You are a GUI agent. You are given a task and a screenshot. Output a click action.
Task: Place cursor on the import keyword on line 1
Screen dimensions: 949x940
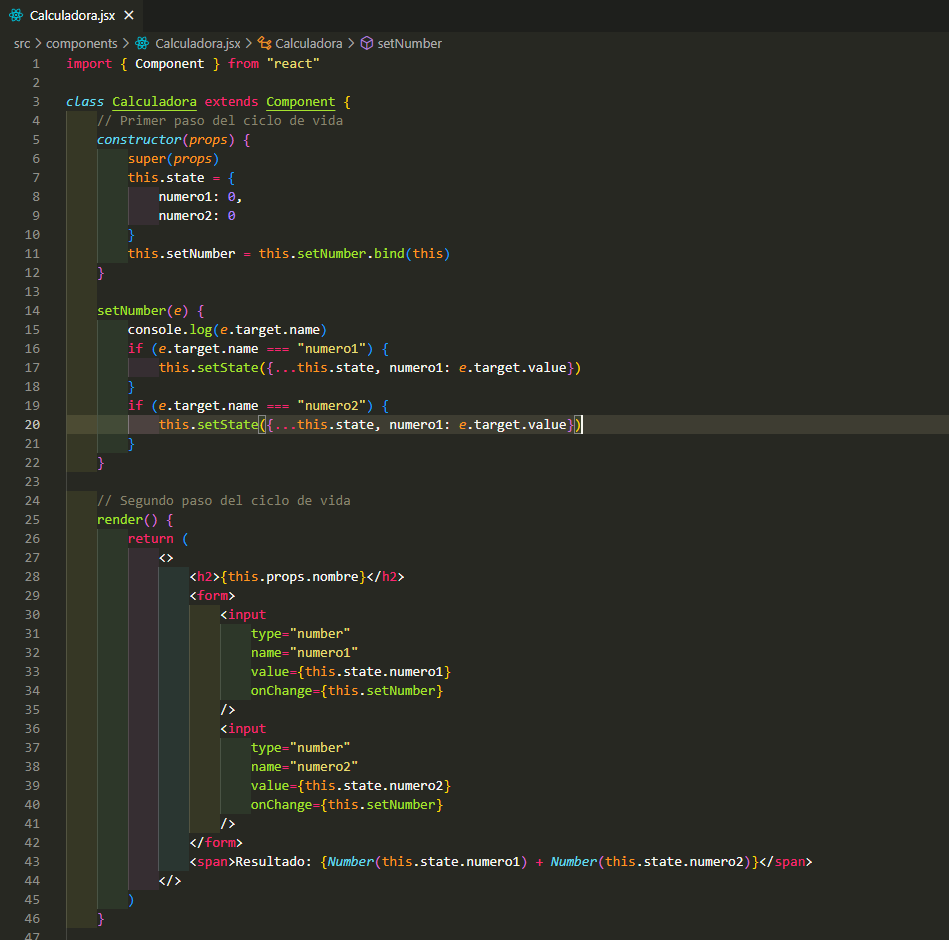(89, 63)
